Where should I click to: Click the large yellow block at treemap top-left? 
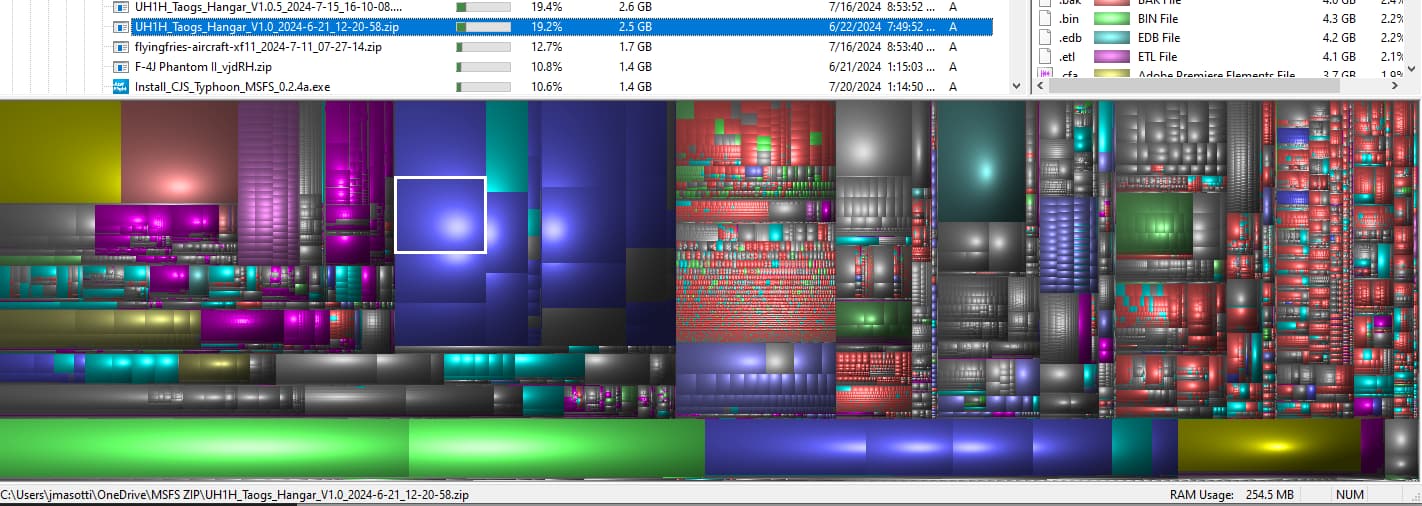coord(60,150)
